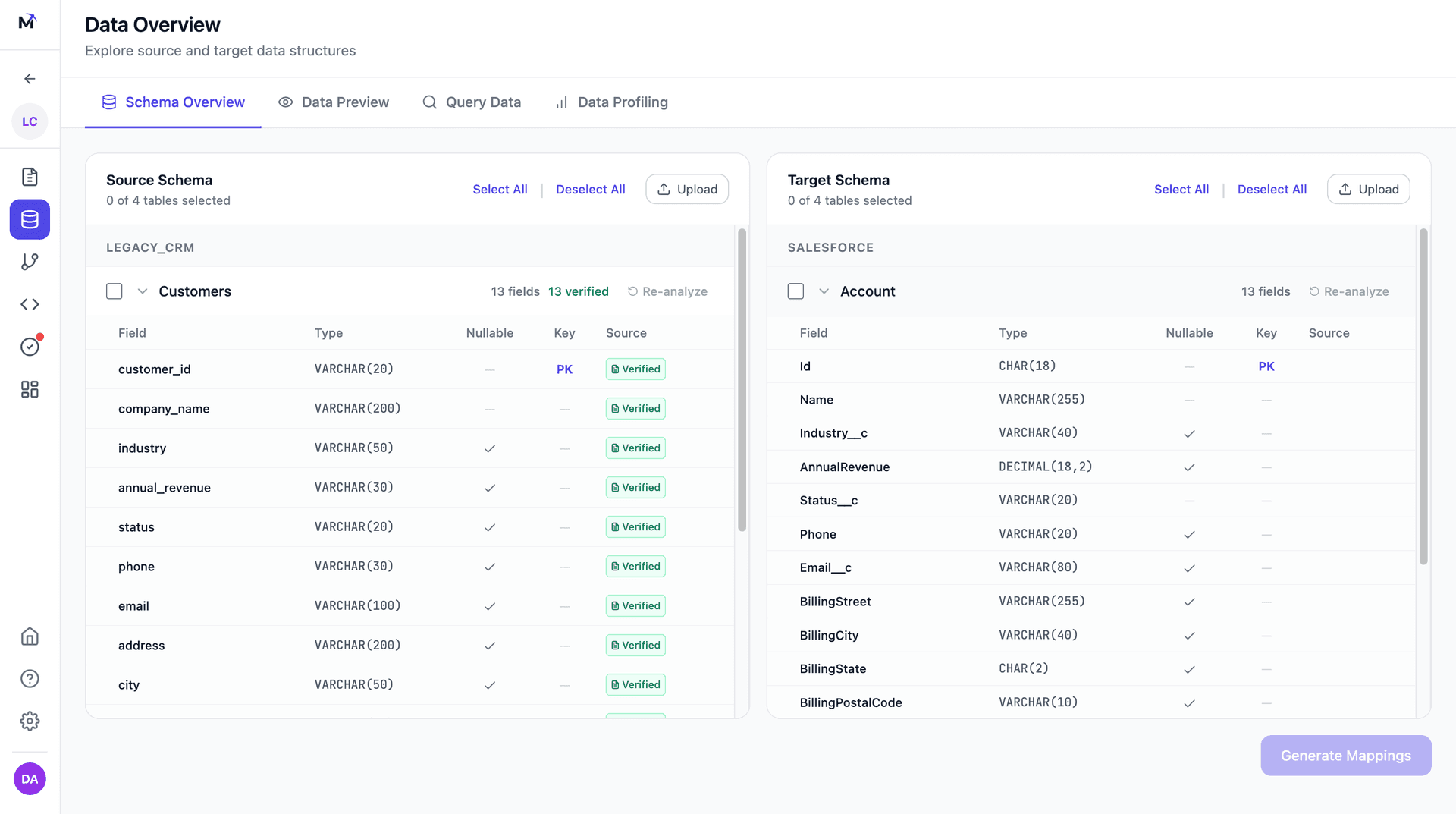The image size is (1456, 814).
Task: Open the git branch icon in sidebar
Action: tap(30, 262)
